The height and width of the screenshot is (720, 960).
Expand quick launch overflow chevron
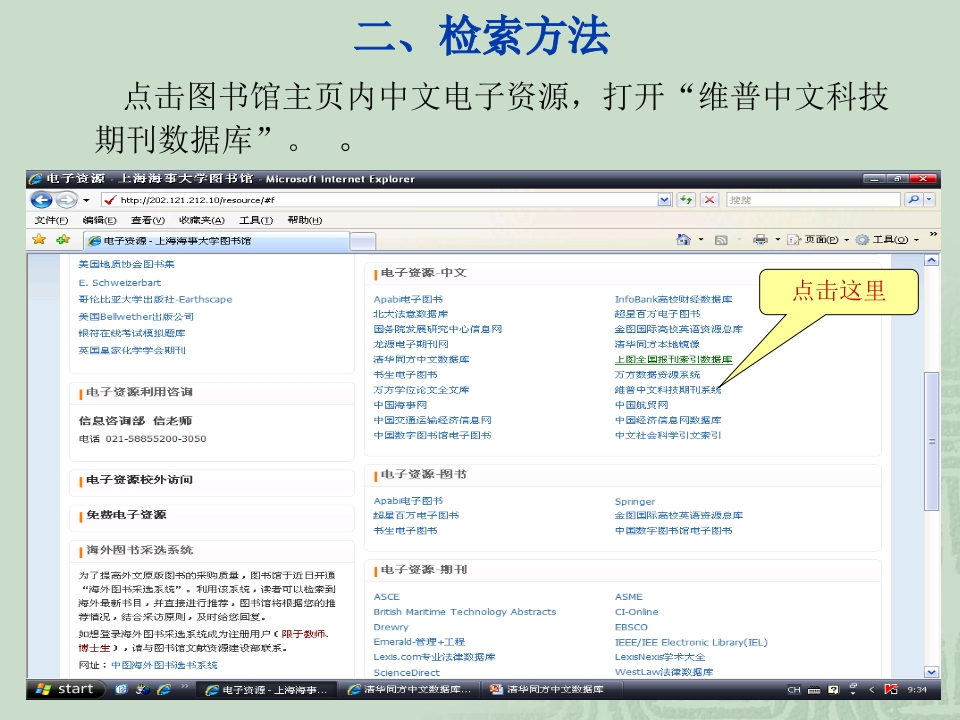coord(184,687)
